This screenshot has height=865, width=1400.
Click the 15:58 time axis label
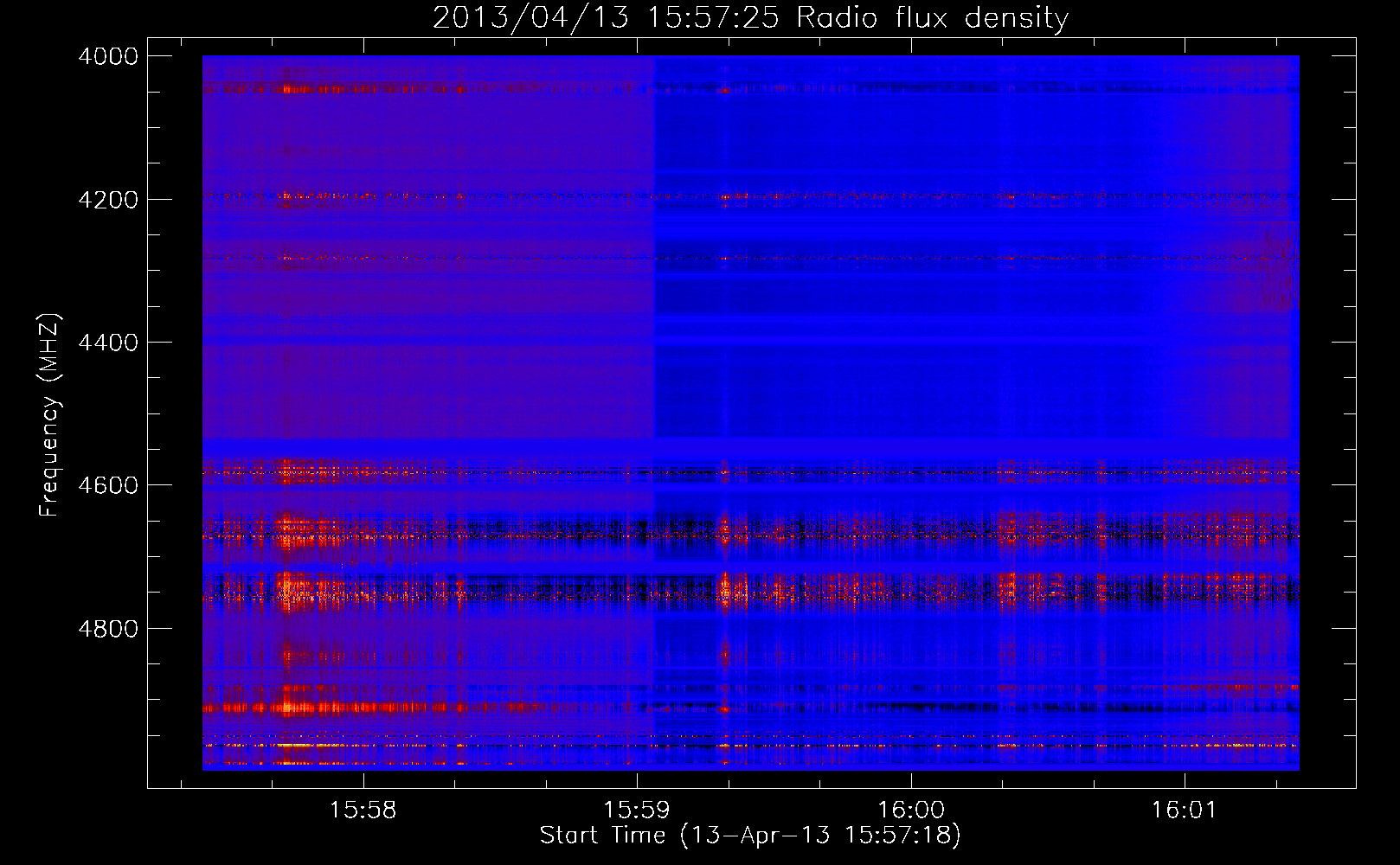click(363, 811)
